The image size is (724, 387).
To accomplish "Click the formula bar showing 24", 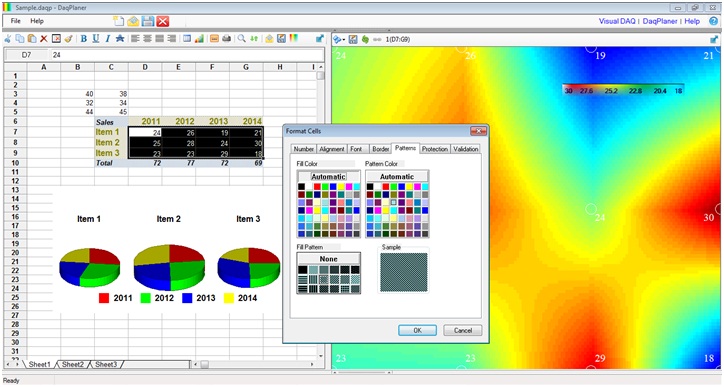I will click(187, 55).
